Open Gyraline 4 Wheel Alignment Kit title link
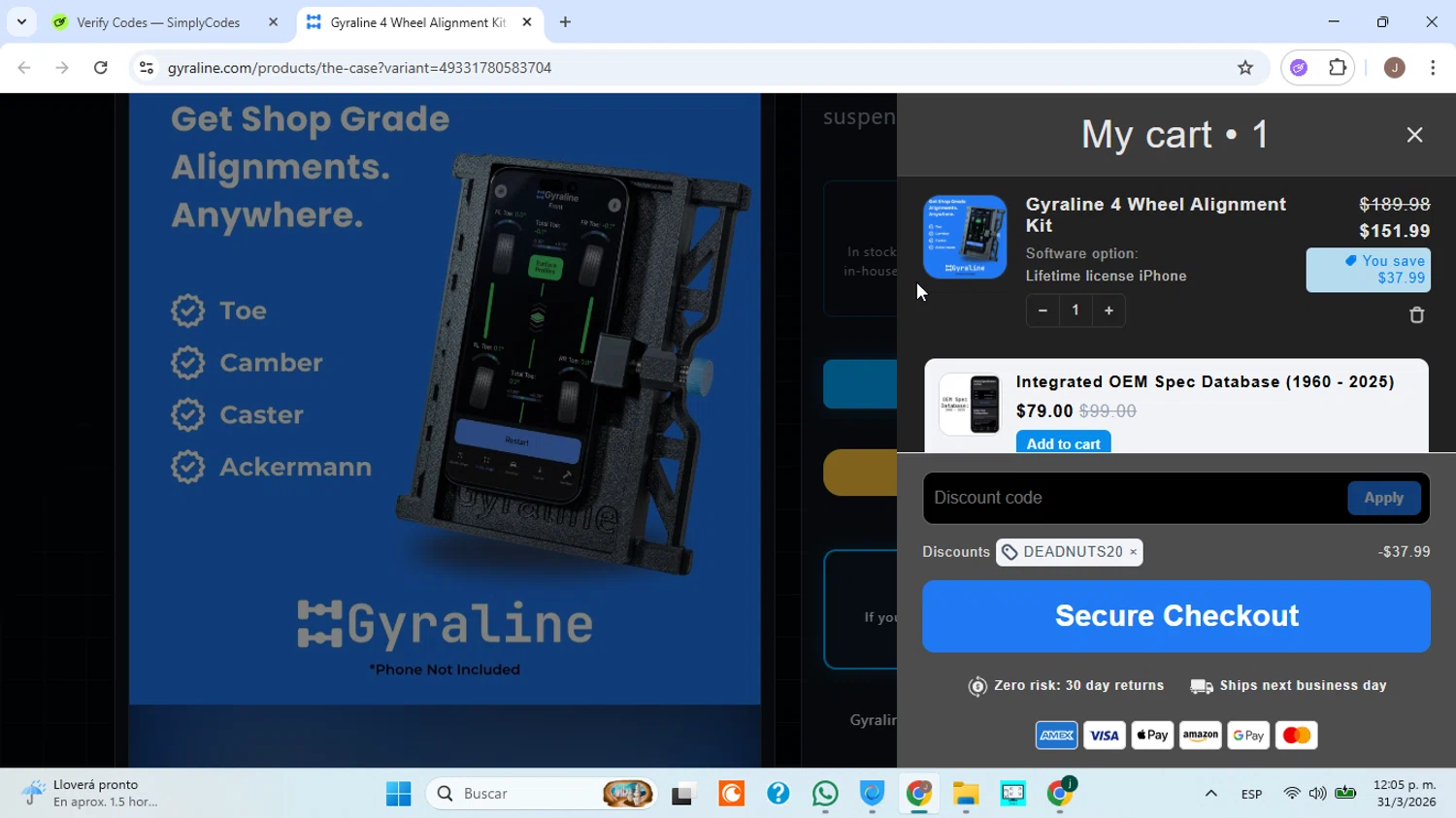1456x818 pixels. tap(1156, 214)
